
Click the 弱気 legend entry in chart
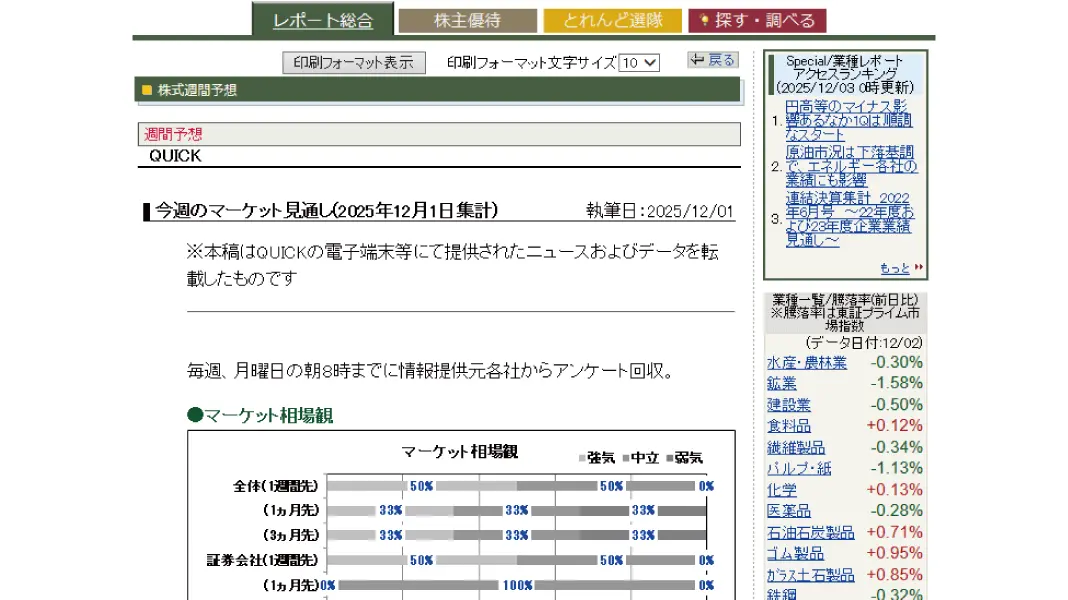coord(685,458)
